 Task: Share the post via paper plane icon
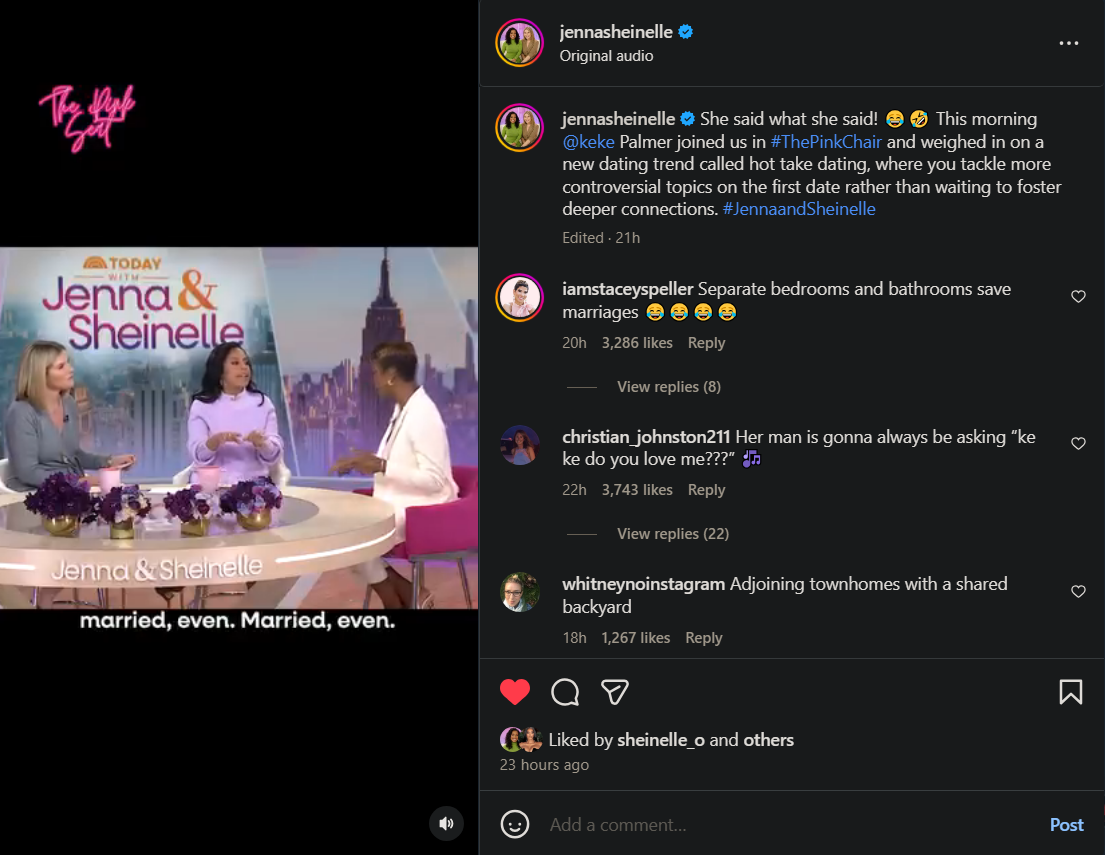[x=614, y=692]
